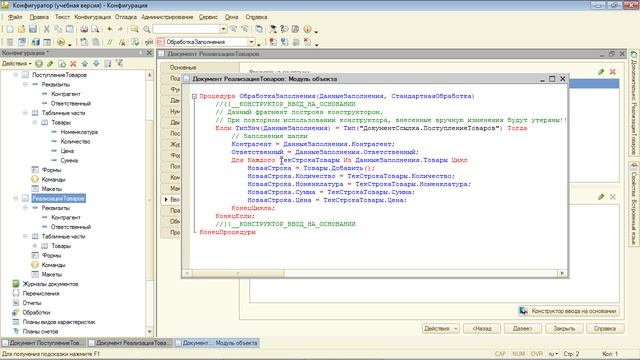This screenshot has width=640, height=360.
Task: Open the toolbar search field dropdown arrow
Action: tap(223, 29)
